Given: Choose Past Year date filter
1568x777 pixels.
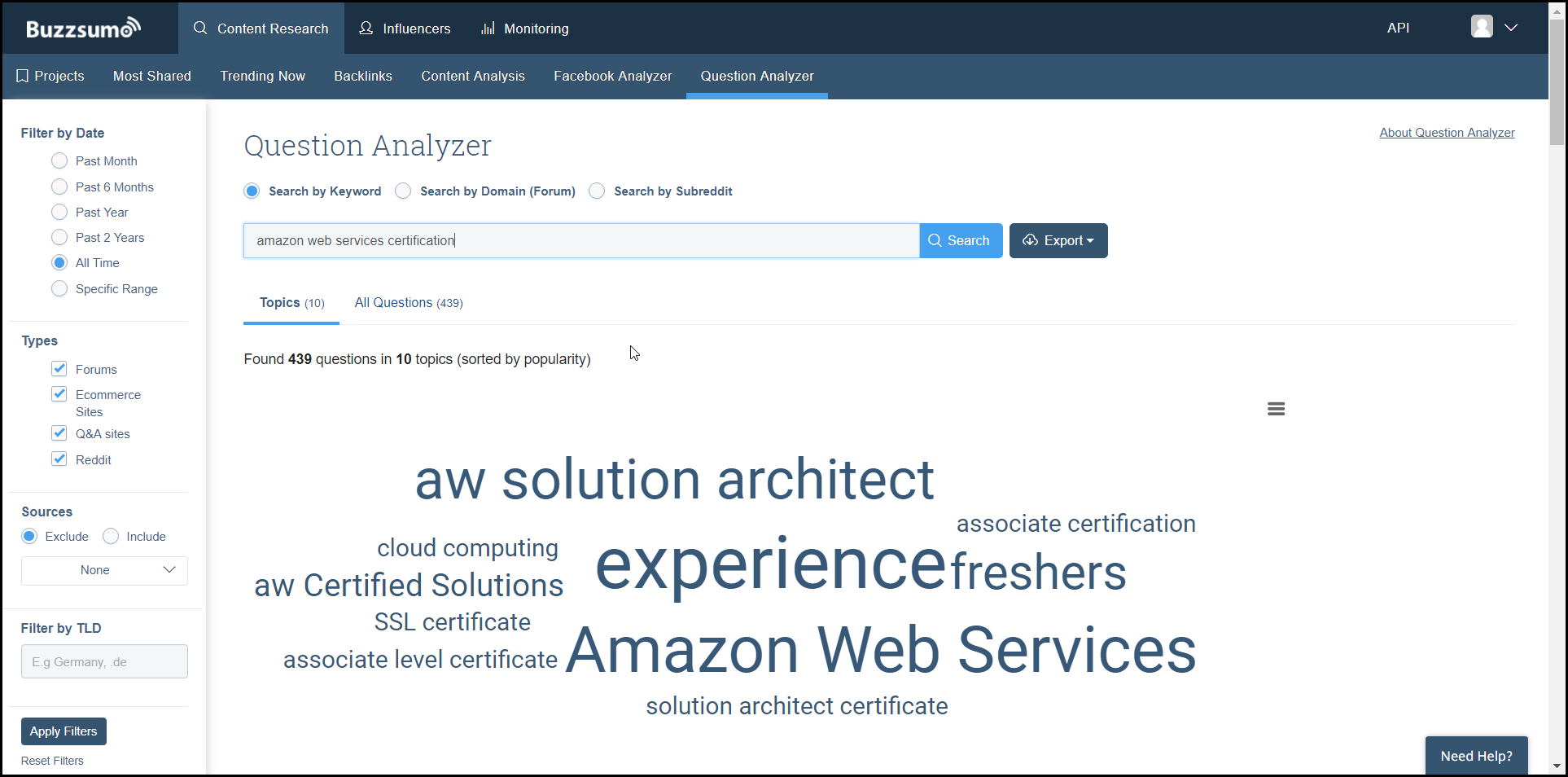Looking at the screenshot, I should pos(59,212).
